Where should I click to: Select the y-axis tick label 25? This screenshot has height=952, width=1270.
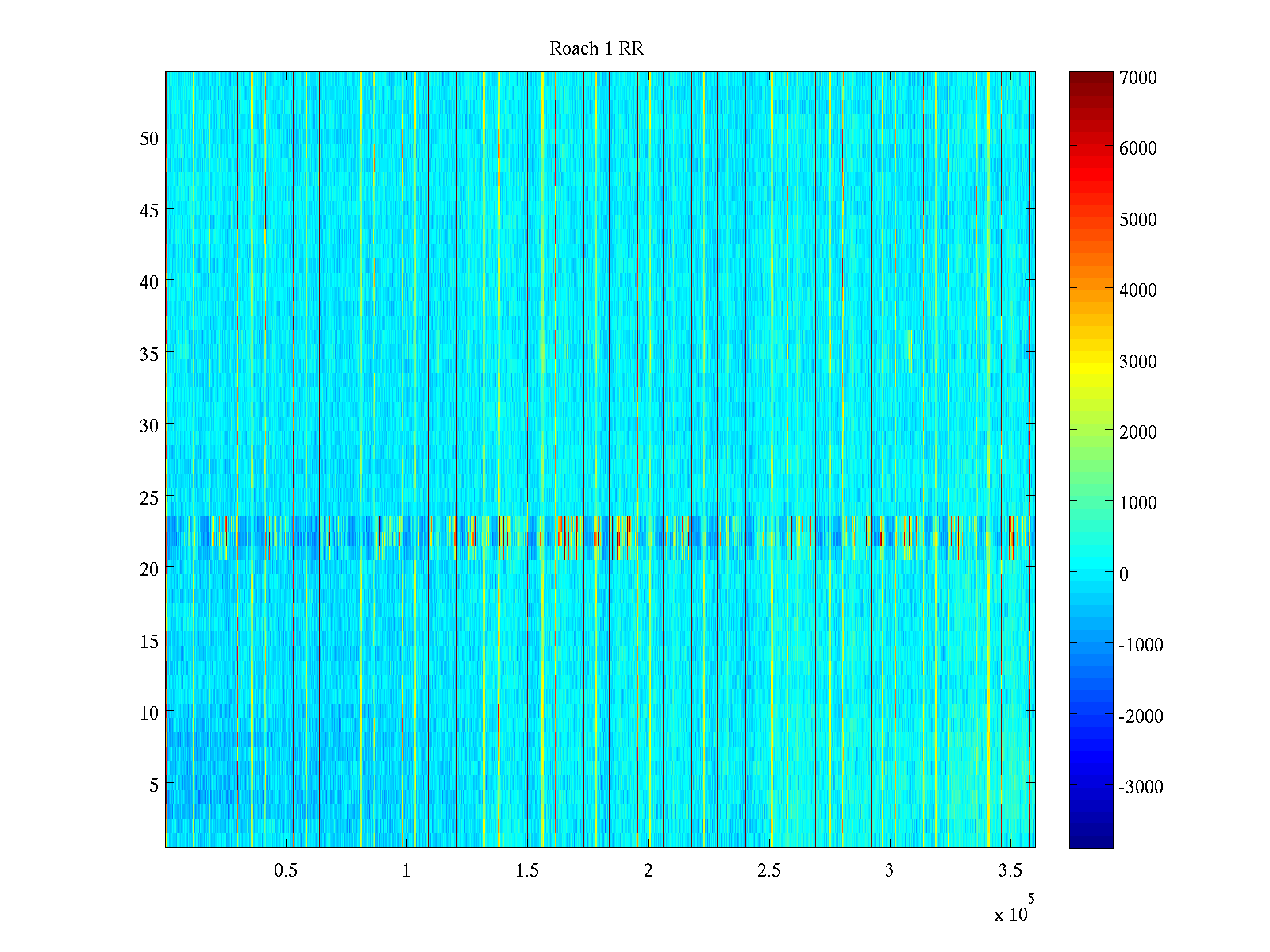click(x=148, y=498)
